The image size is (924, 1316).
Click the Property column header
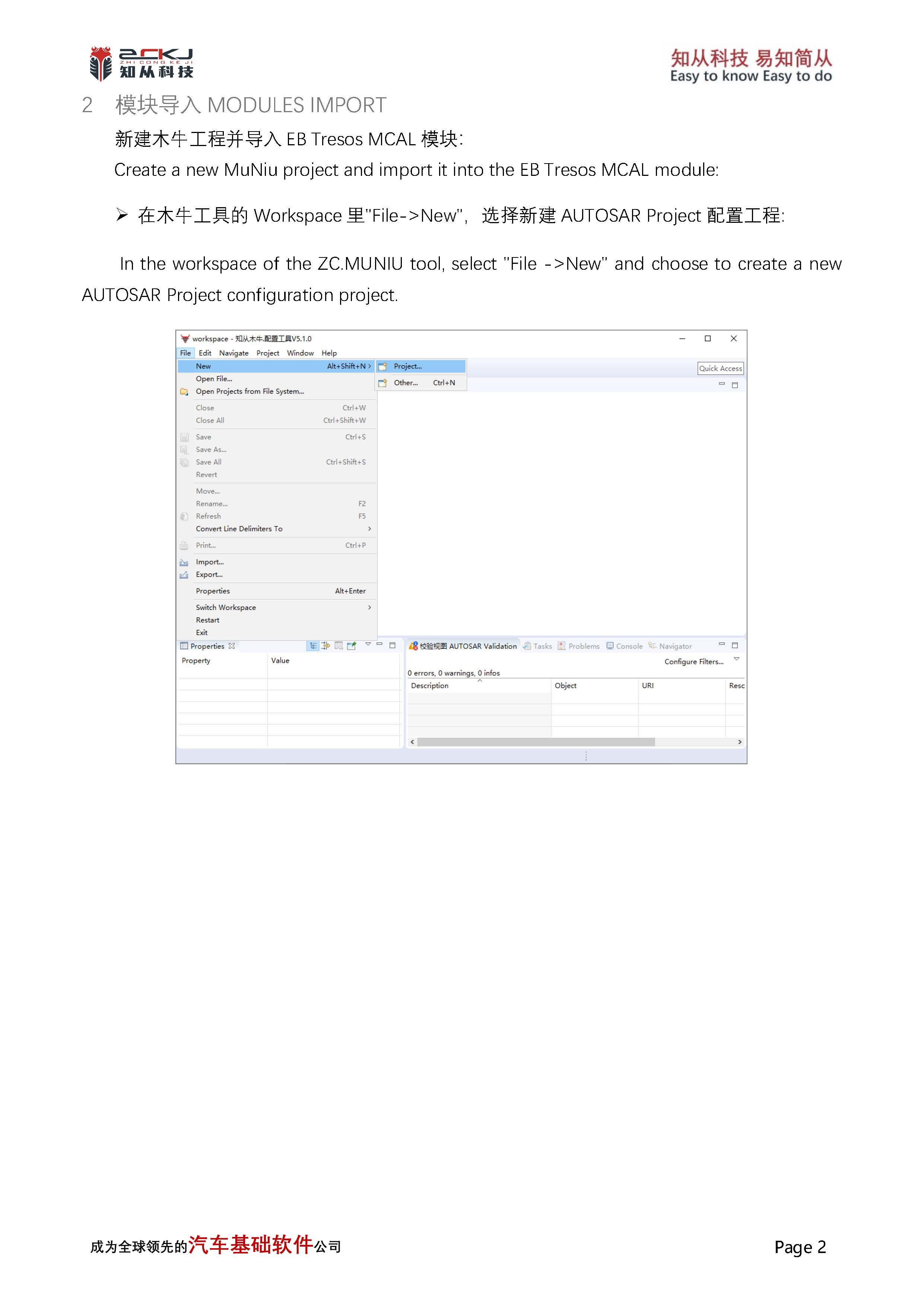[x=222, y=661]
